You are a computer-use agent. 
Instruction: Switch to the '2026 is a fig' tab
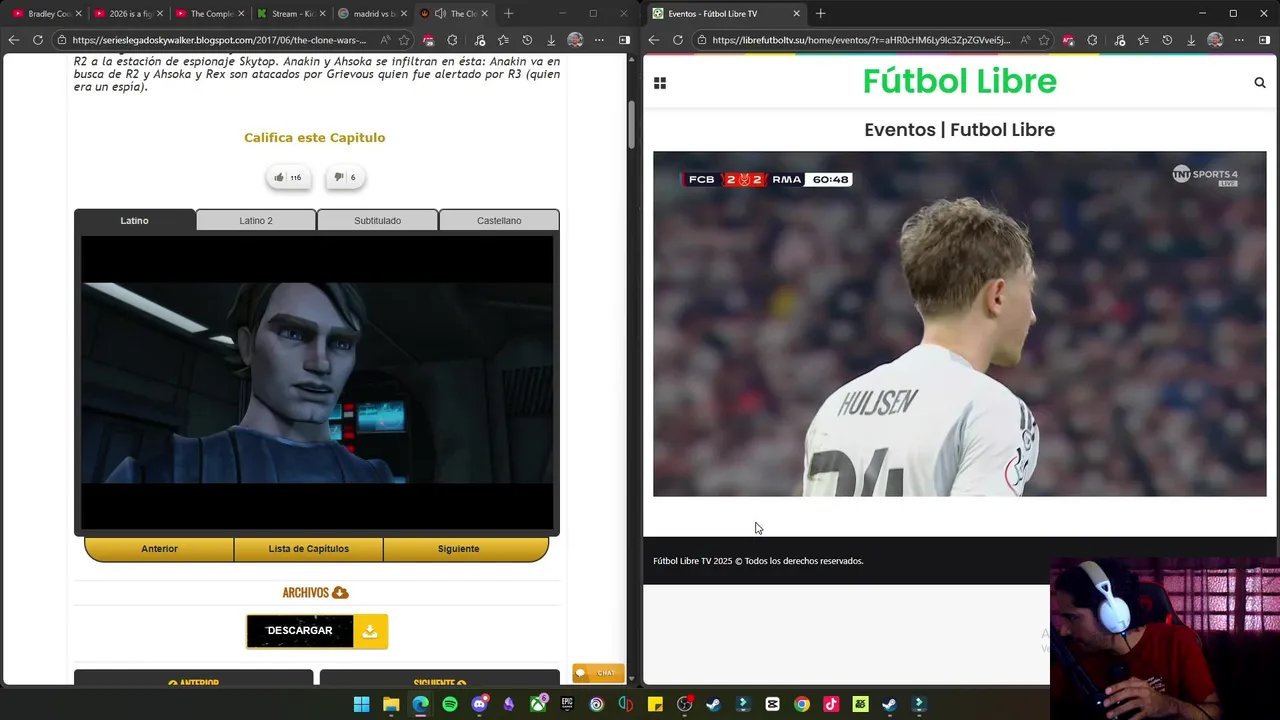(x=129, y=14)
